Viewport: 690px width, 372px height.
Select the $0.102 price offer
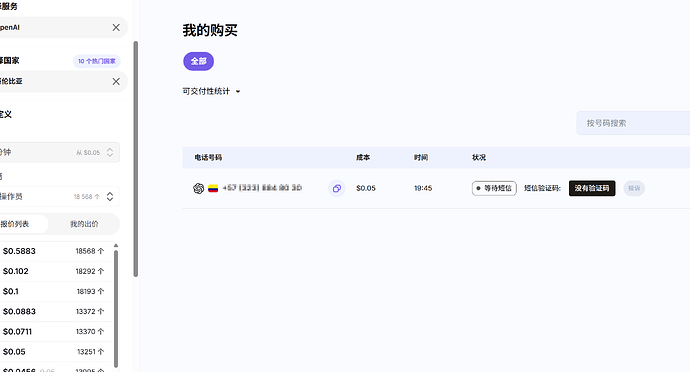(x=55, y=271)
